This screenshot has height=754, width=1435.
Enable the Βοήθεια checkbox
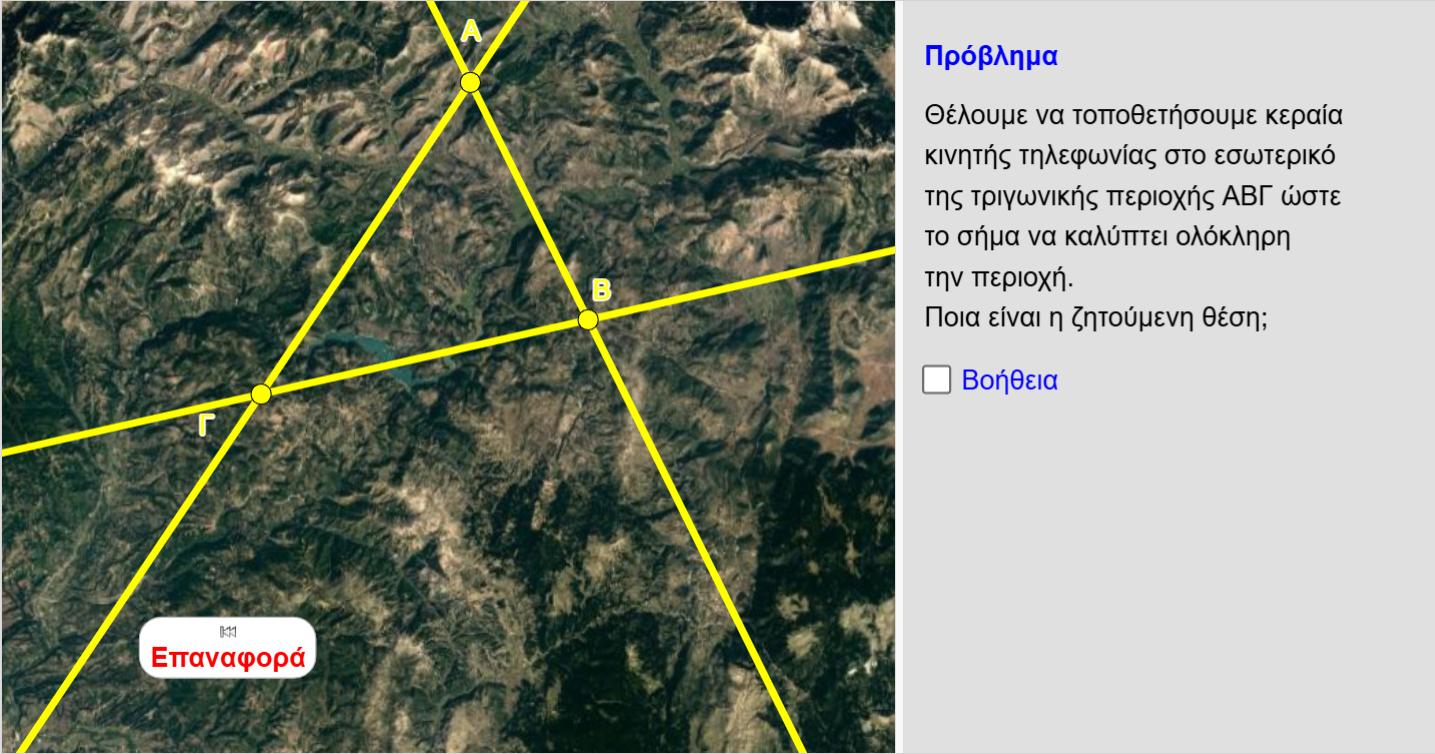(x=936, y=380)
